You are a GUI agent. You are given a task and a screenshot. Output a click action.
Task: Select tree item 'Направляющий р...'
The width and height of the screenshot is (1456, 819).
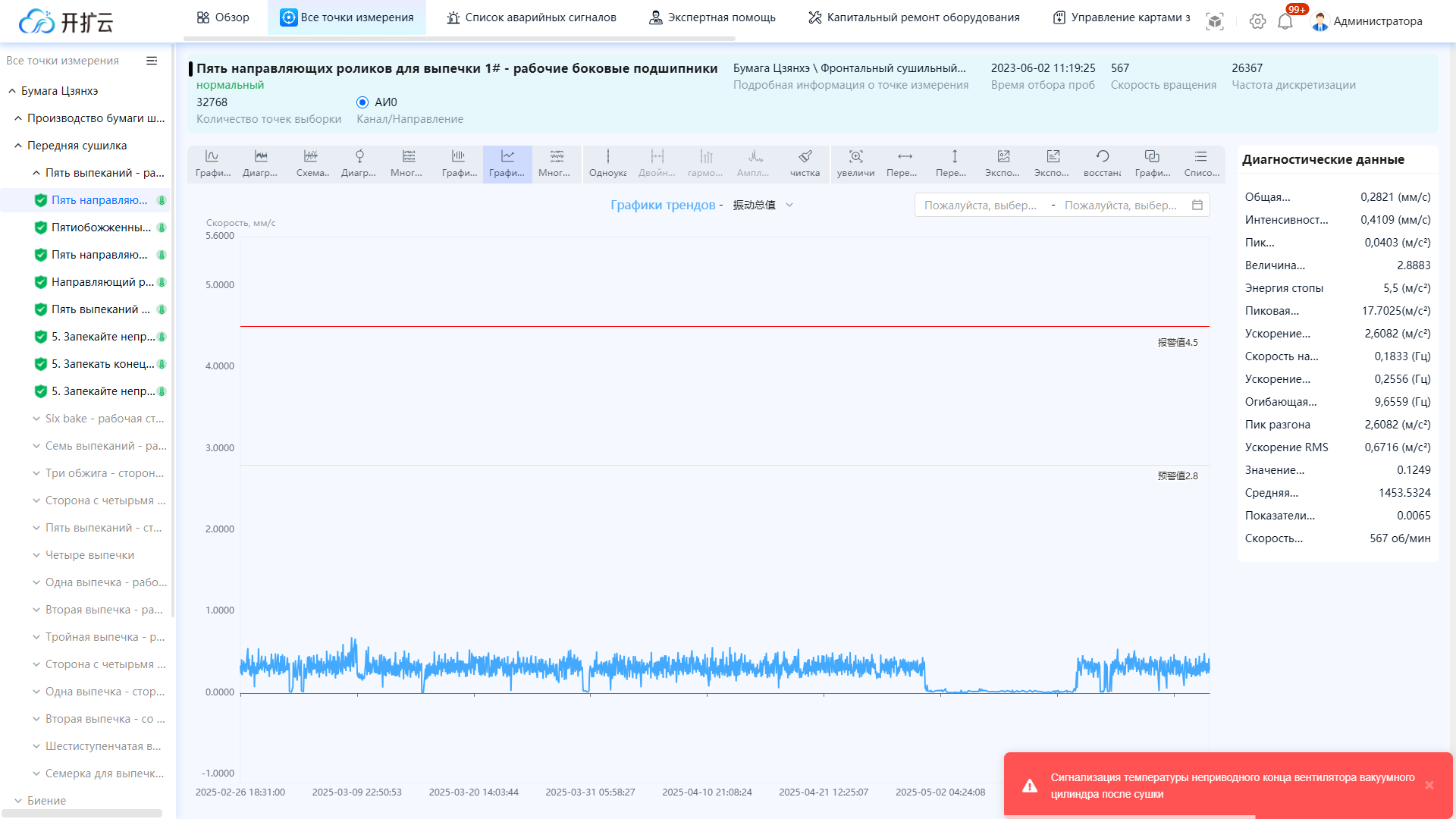102,282
